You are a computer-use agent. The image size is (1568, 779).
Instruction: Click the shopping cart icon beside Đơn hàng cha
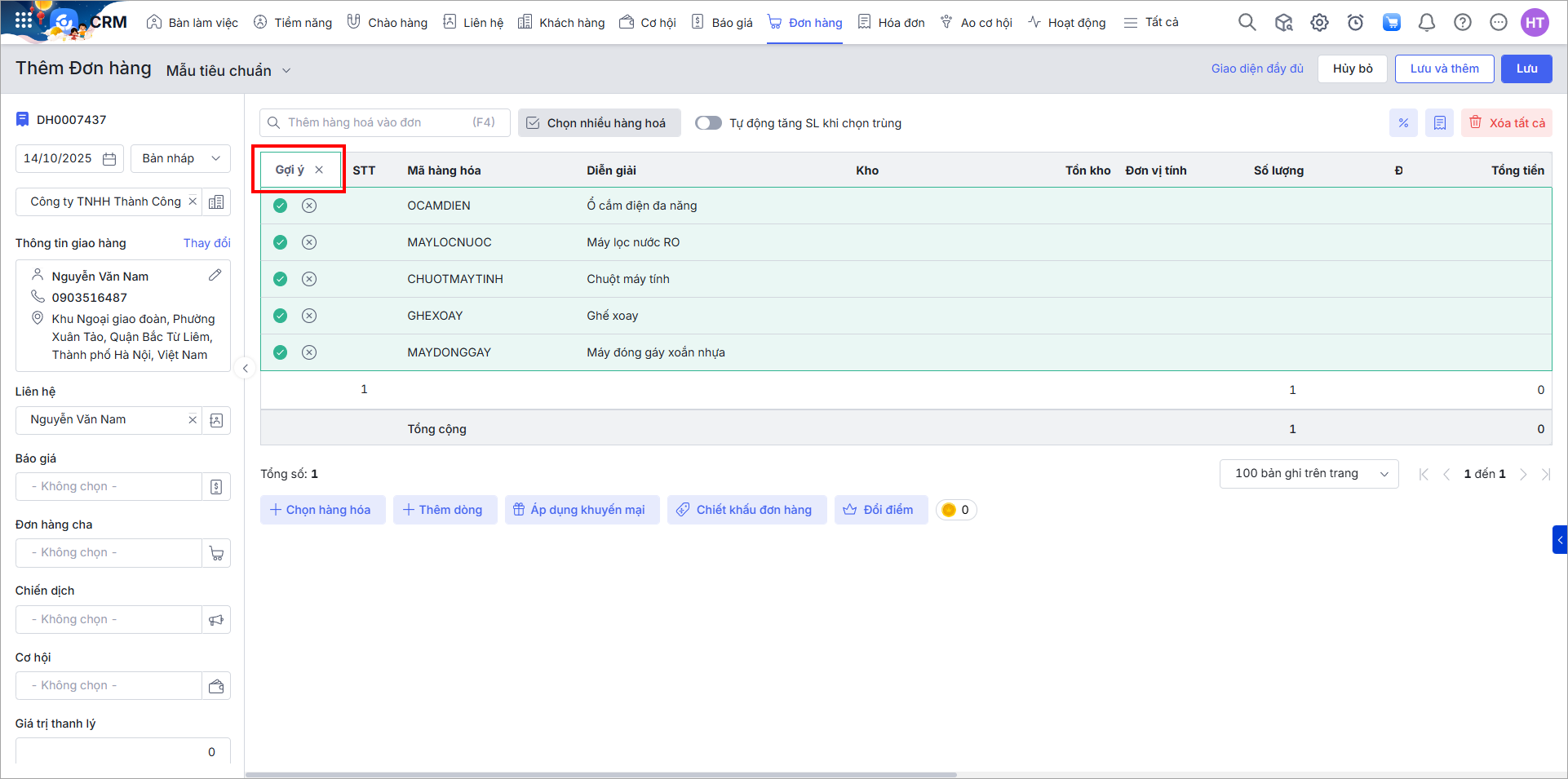point(216,553)
